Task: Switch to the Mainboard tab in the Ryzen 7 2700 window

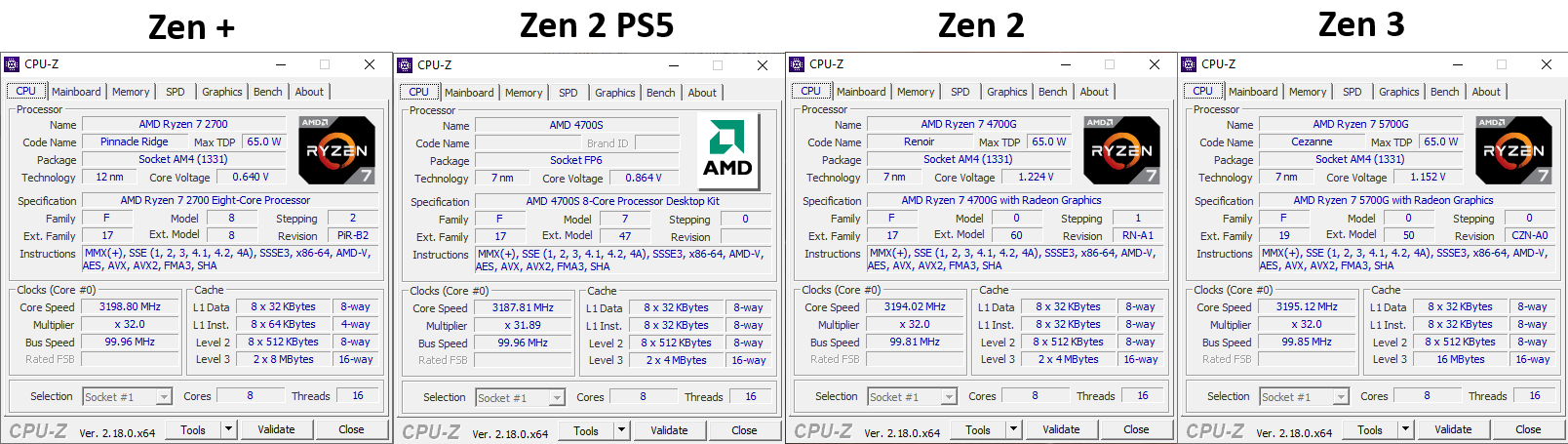Action: 76,92
